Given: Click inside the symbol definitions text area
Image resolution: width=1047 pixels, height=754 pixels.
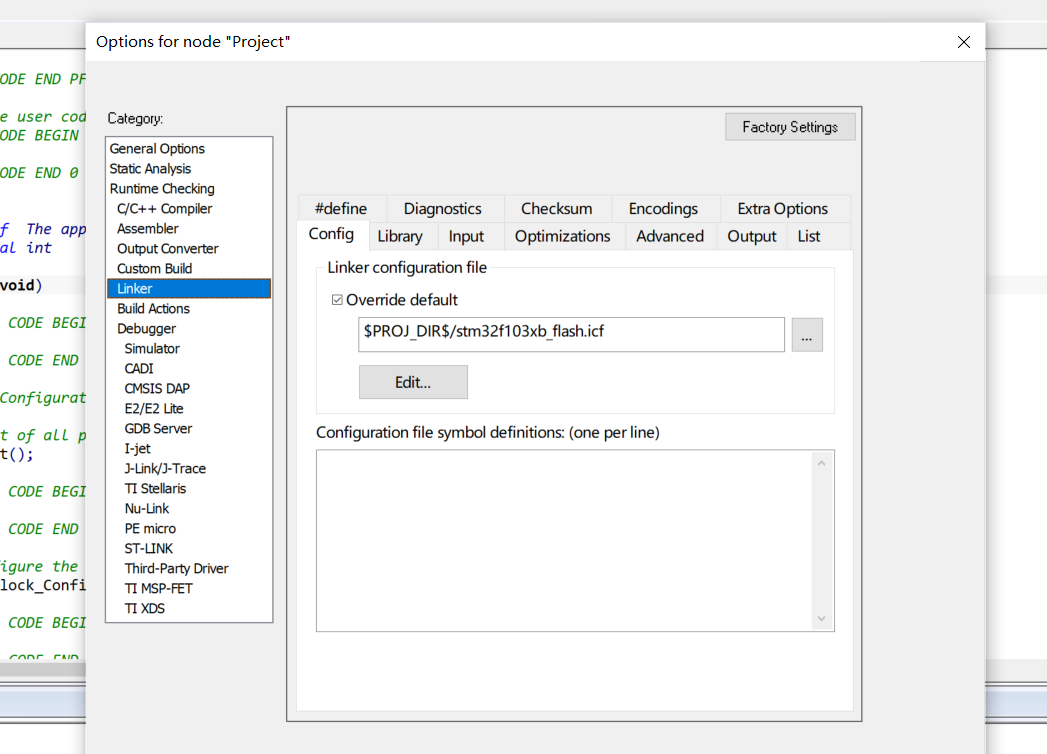Looking at the screenshot, I should click(564, 540).
